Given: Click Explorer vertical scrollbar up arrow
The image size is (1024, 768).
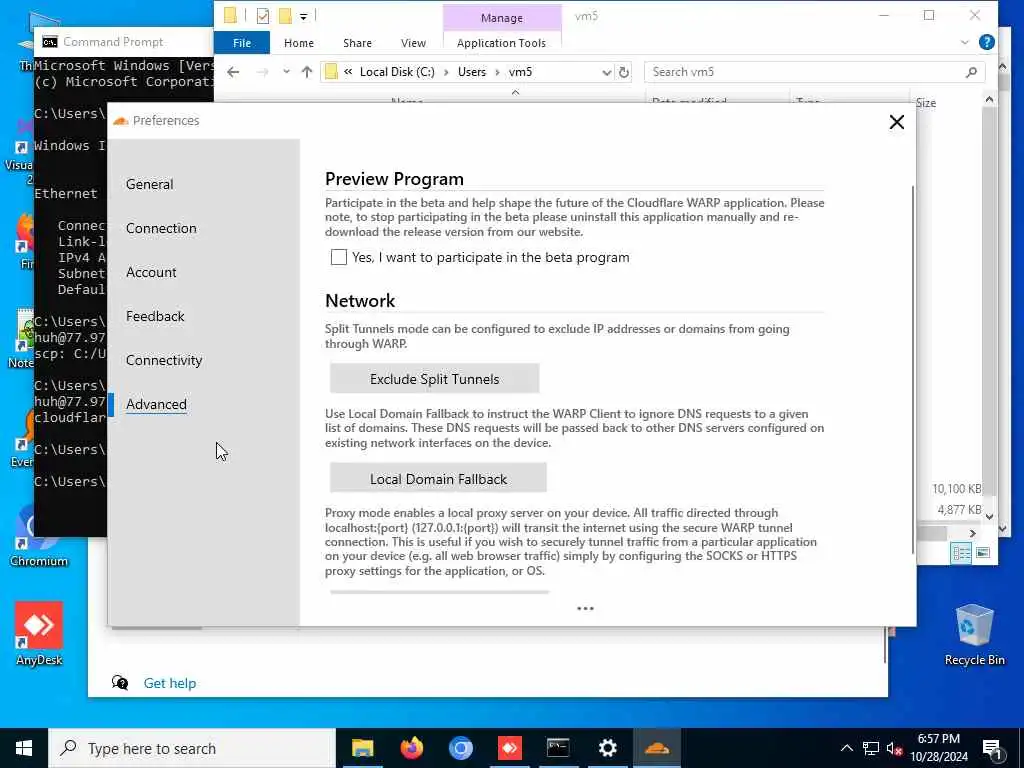Looking at the screenshot, I should [x=989, y=99].
